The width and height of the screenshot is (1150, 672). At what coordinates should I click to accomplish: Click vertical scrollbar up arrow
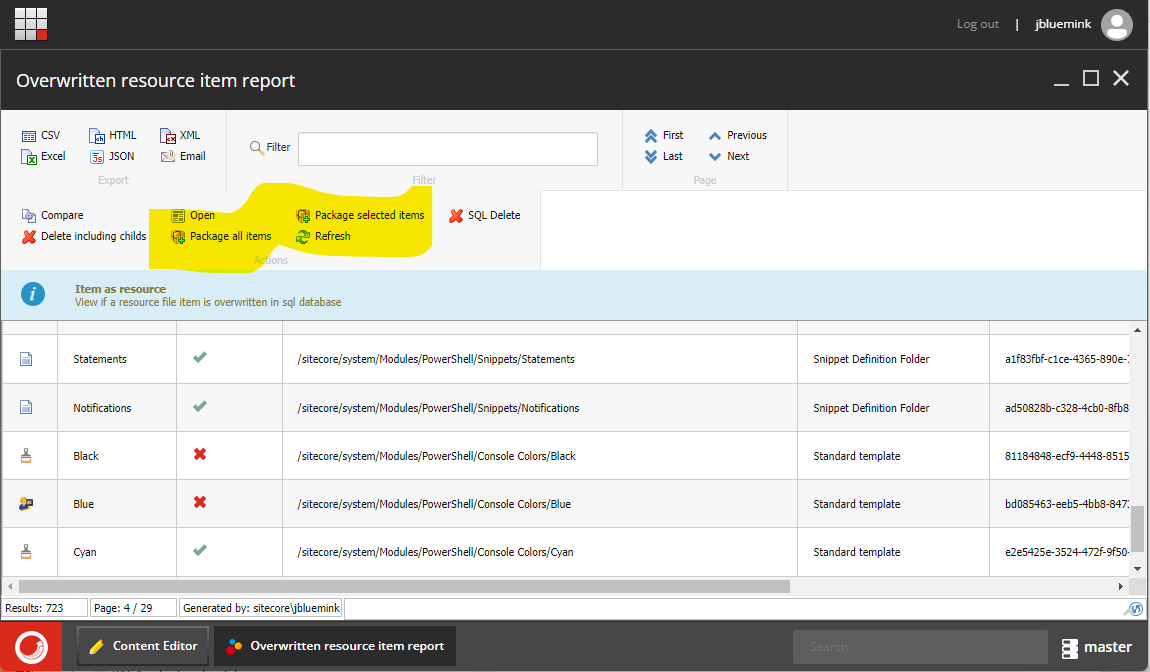pos(1138,330)
